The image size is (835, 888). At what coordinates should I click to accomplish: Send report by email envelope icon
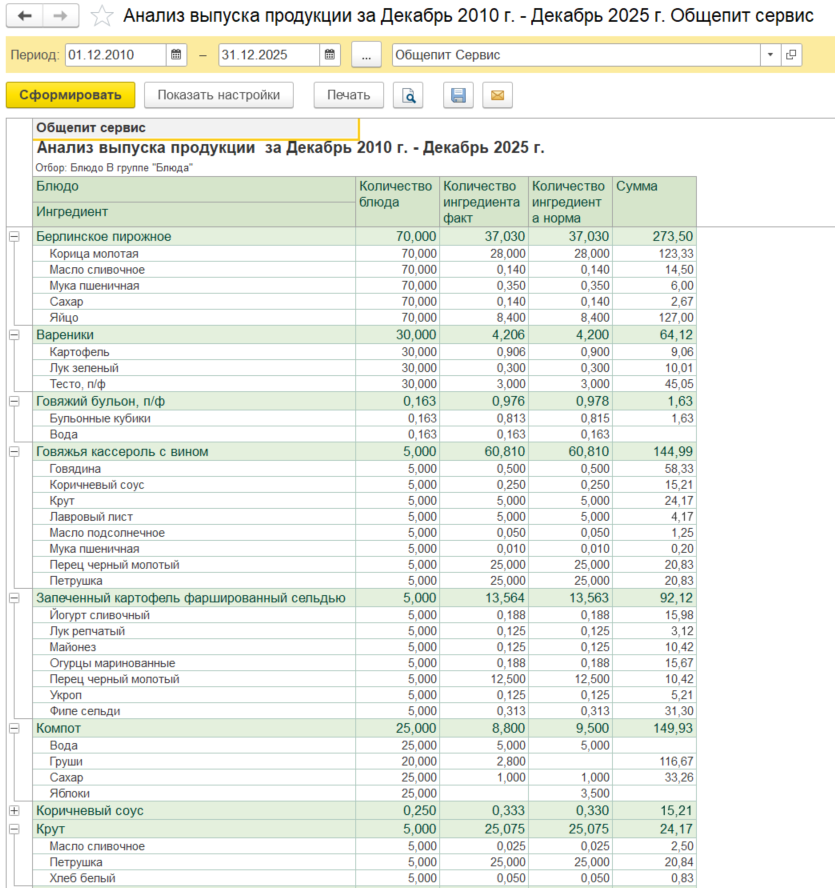[x=496, y=95]
